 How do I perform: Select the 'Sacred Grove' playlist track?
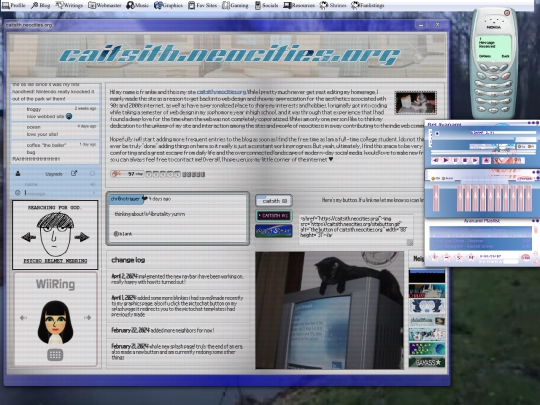point(480,246)
